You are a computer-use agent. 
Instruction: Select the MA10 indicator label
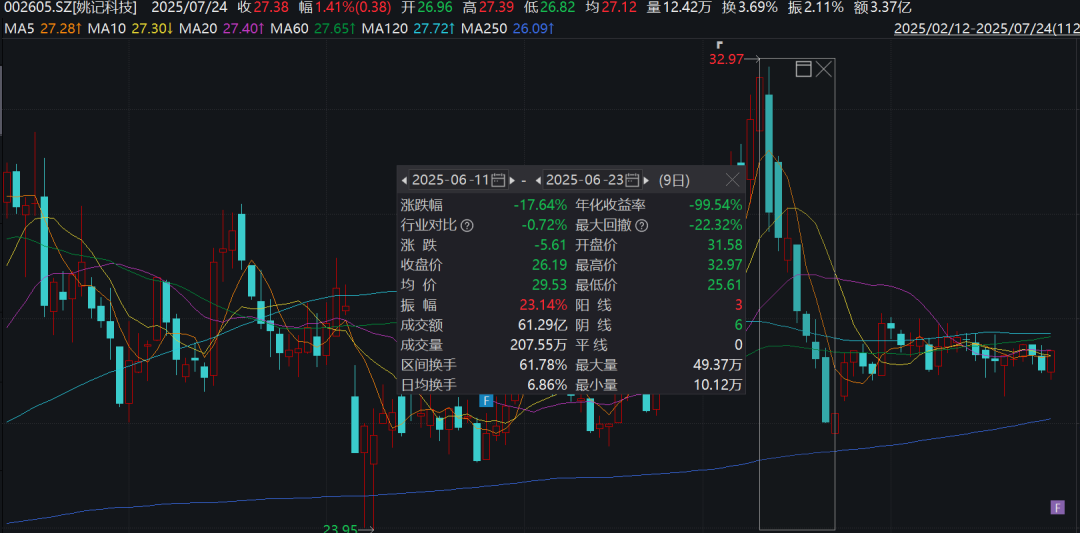pos(105,29)
